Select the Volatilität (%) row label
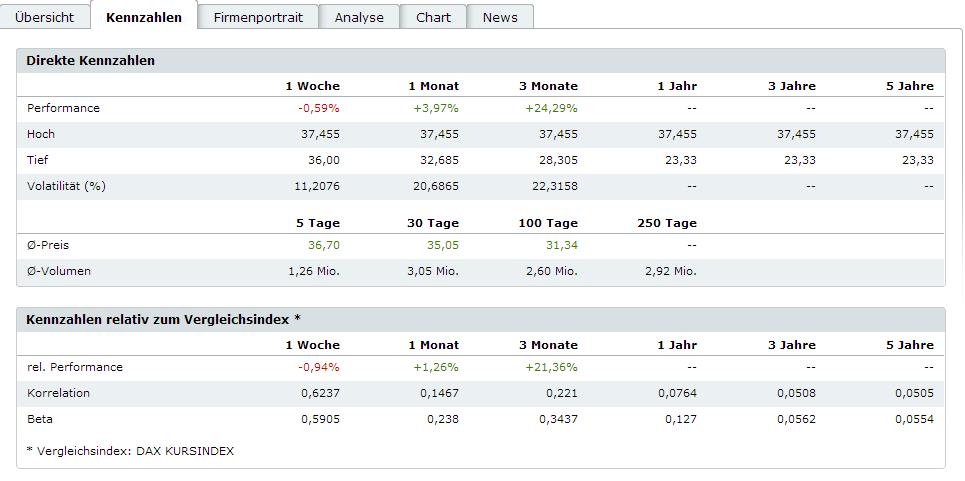This screenshot has width=965, height=481. tap(66, 186)
